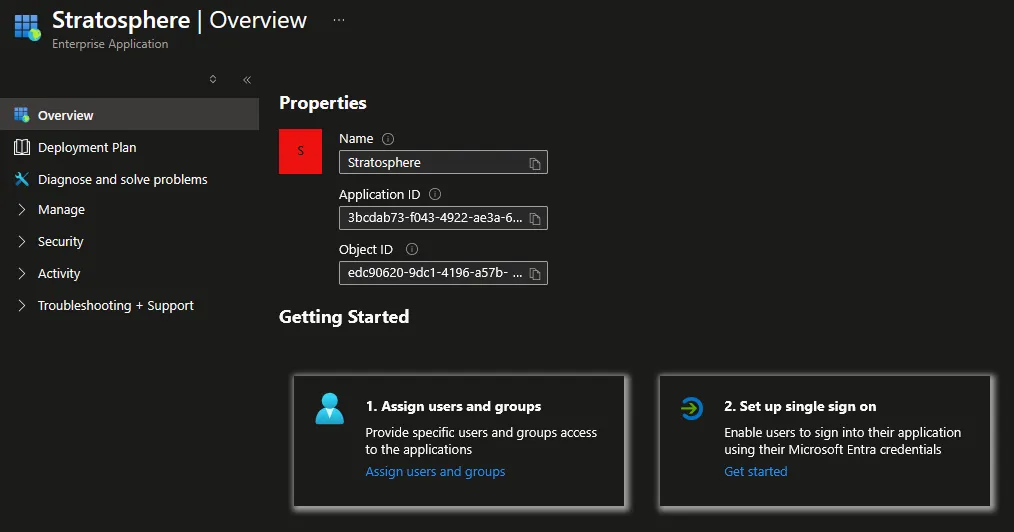Click the Deployment Plan book icon
This screenshot has height=532, width=1014.
pyautogui.click(x=22, y=147)
